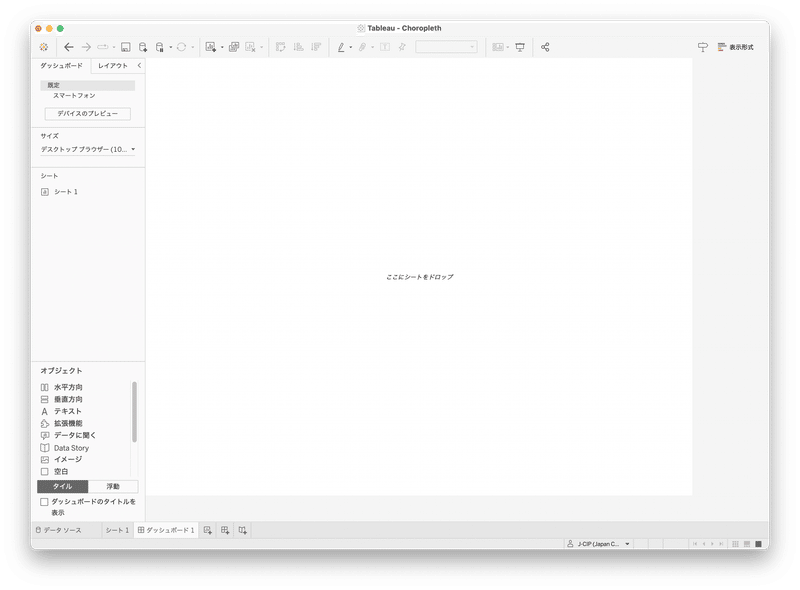Switch to the レイアウト pane tab

point(113,65)
